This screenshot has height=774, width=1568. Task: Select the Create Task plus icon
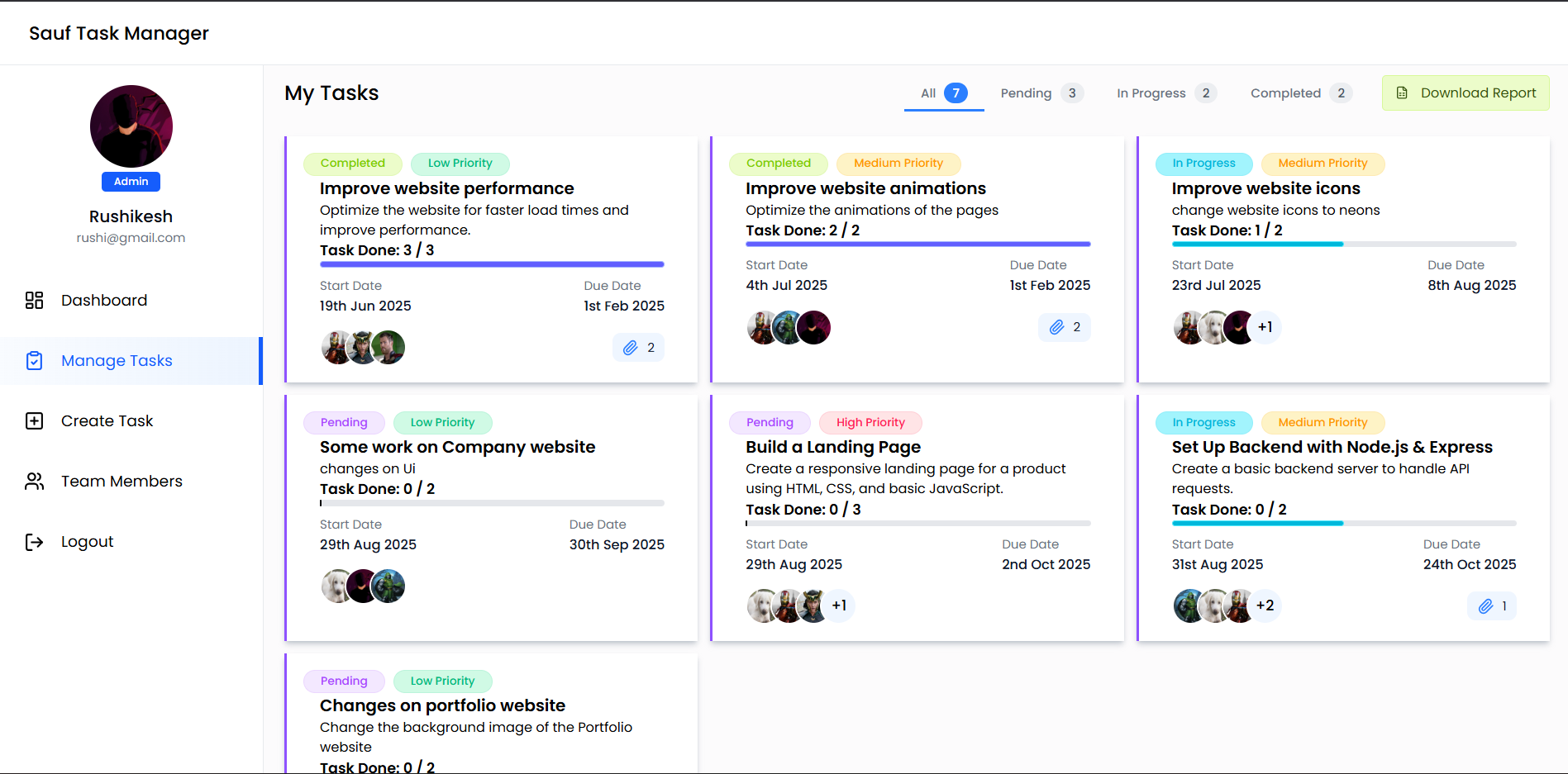pos(34,420)
